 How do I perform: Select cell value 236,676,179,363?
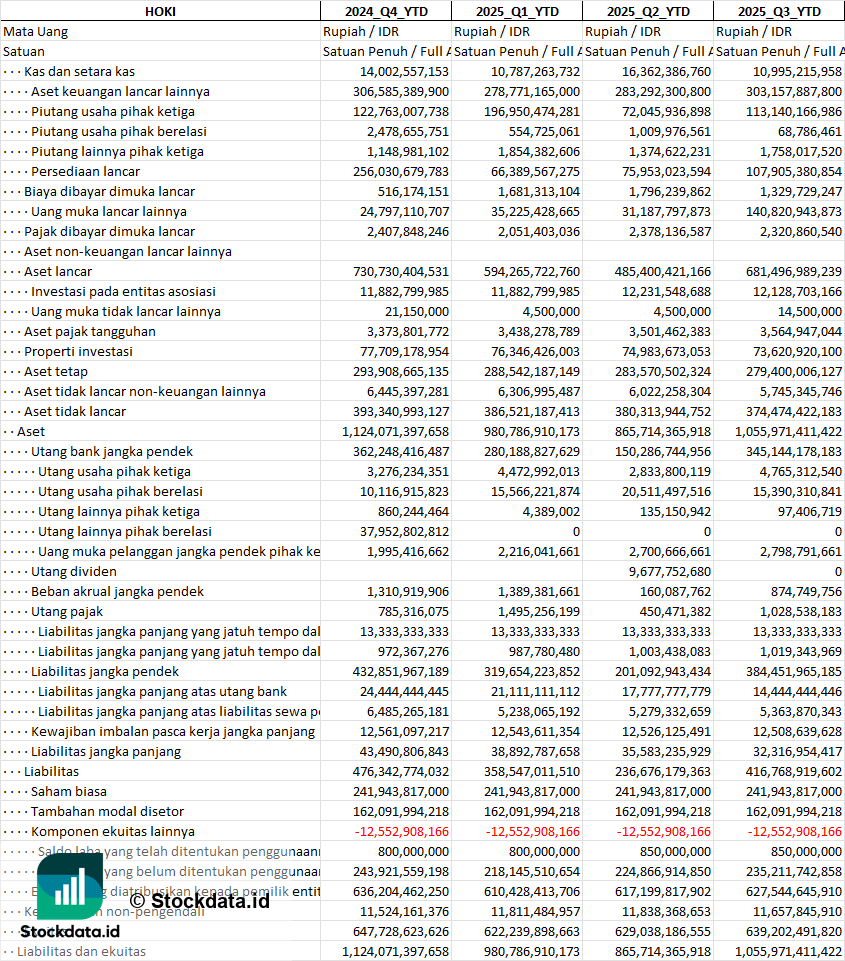click(x=663, y=772)
